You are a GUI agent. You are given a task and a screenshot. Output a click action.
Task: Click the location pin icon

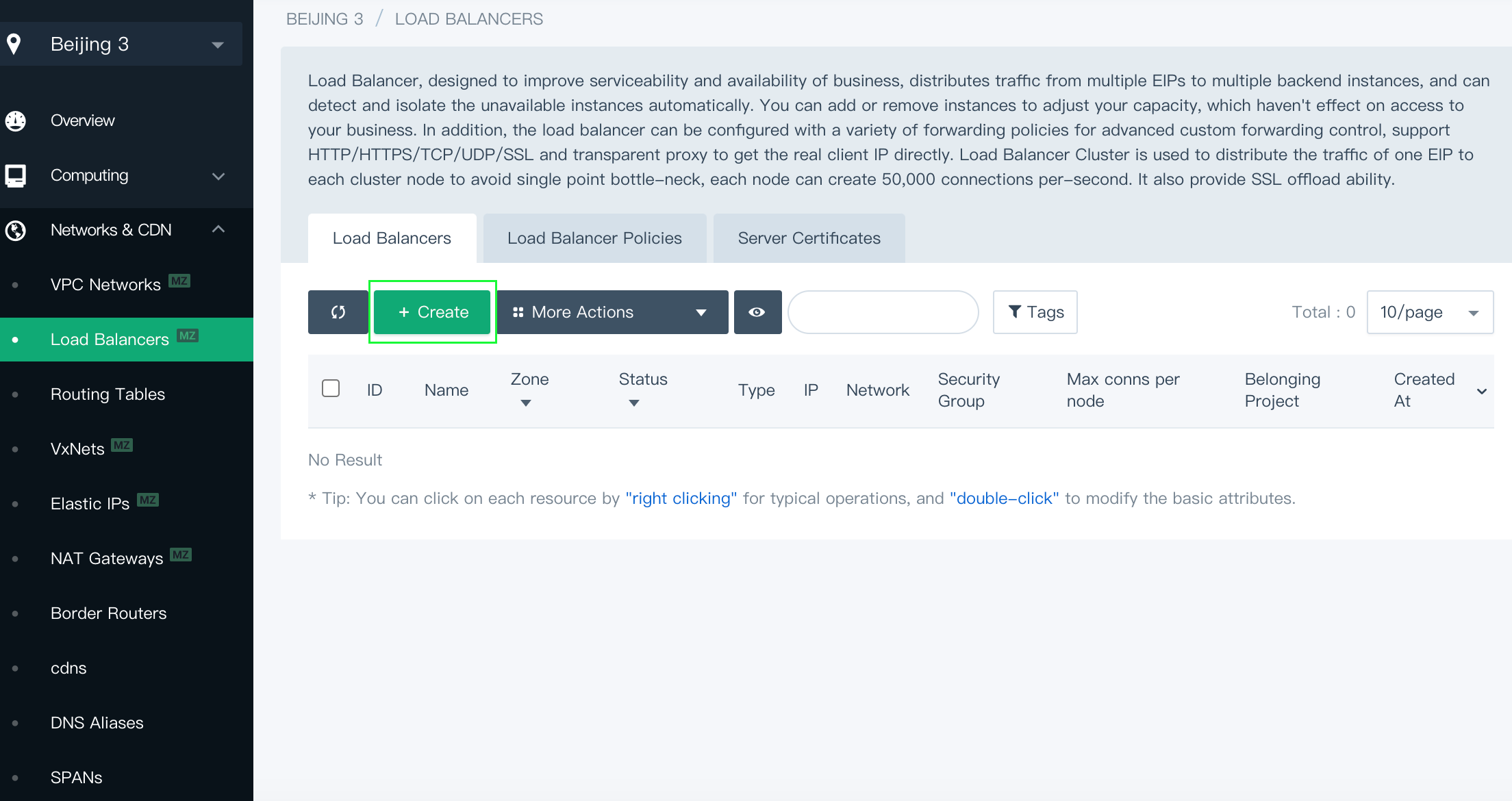[x=14, y=44]
